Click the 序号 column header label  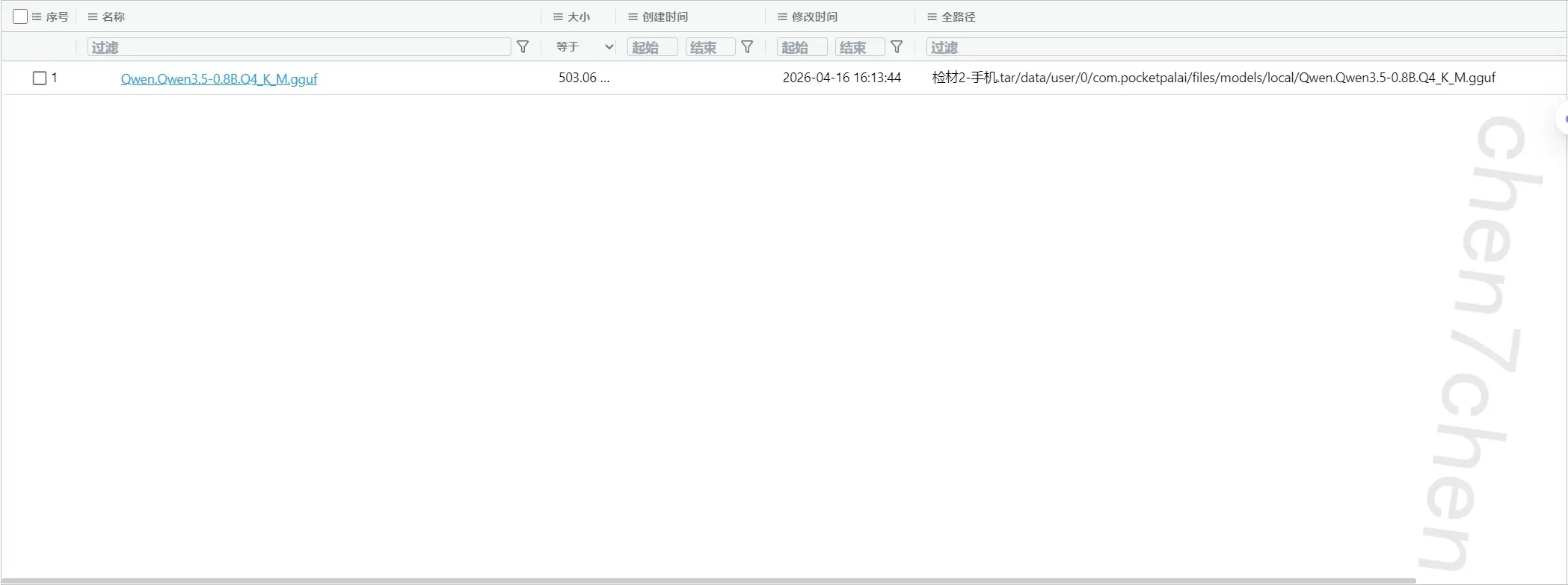pyautogui.click(x=58, y=16)
